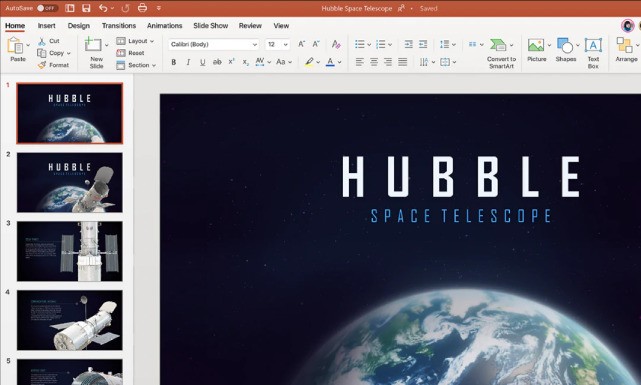The image size is (641, 385).
Task: Open the Review tab
Action: click(x=250, y=25)
